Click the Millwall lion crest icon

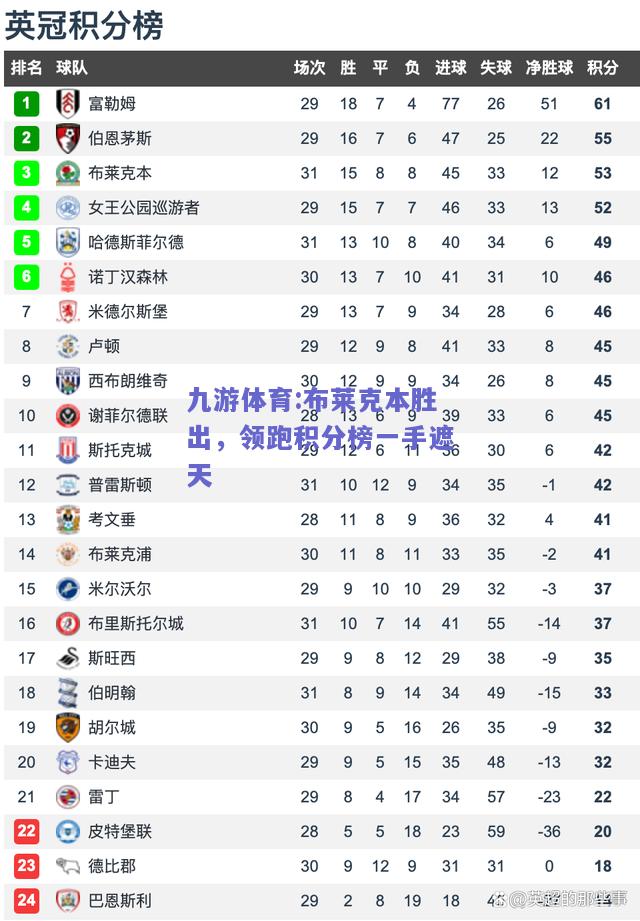coord(68,589)
